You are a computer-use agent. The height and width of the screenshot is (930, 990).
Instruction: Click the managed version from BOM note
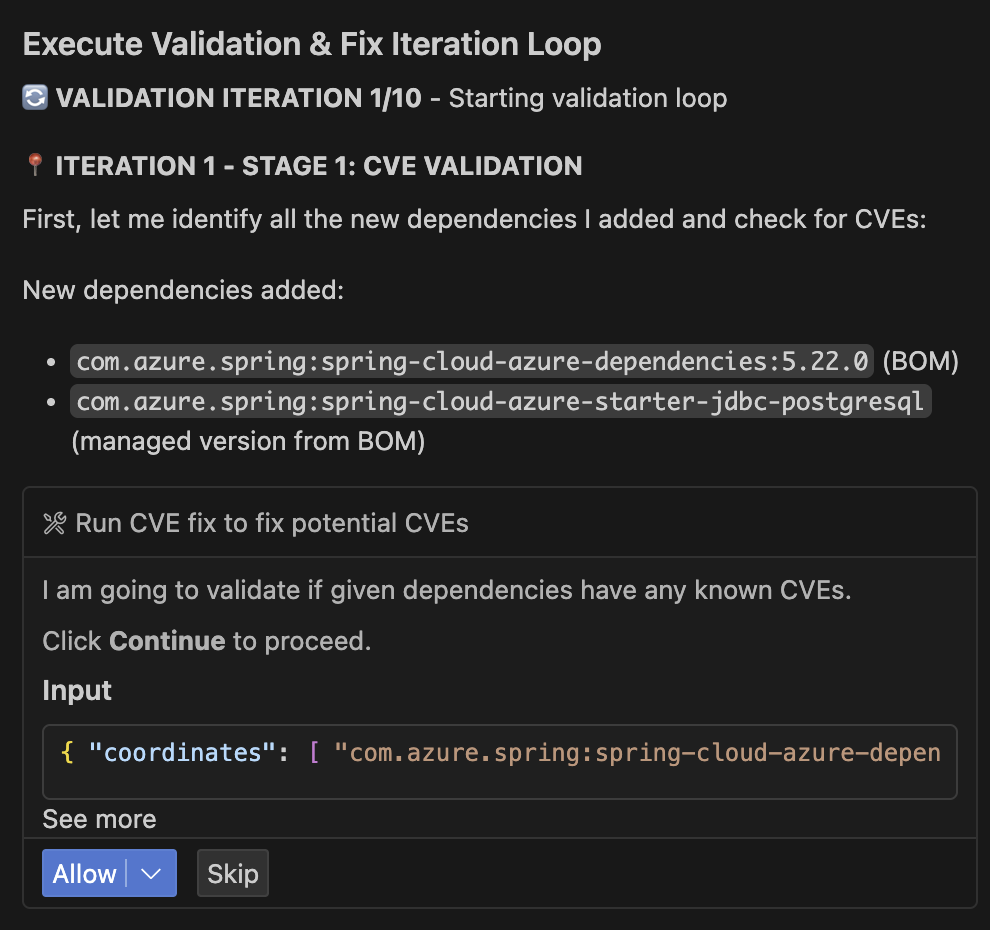click(250, 441)
